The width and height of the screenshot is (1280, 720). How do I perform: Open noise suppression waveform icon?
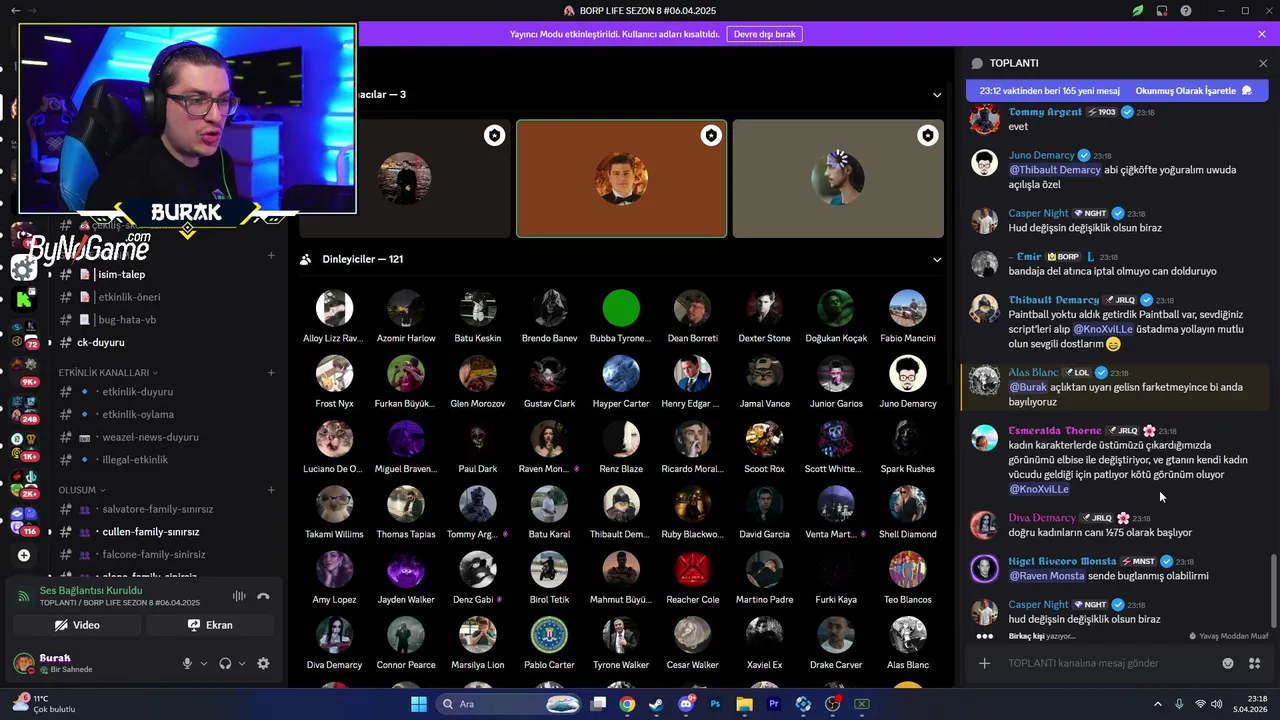click(x=239, y=596)
